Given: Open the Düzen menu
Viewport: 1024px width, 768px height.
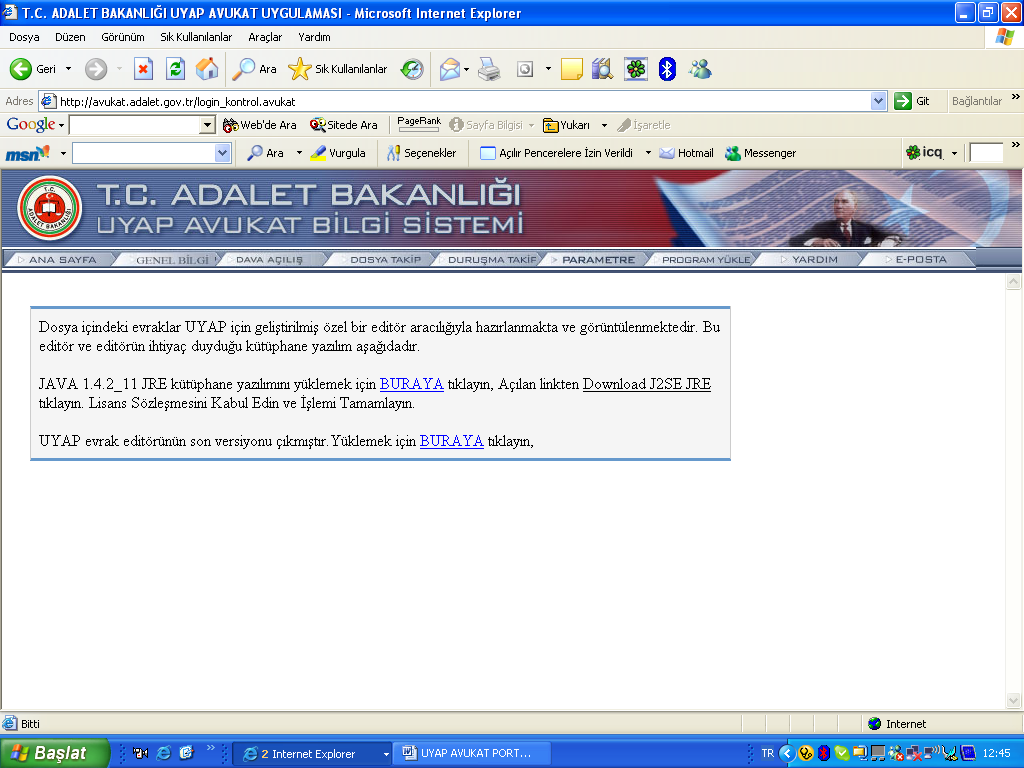Looking at the screenshot, I should 70,37.
